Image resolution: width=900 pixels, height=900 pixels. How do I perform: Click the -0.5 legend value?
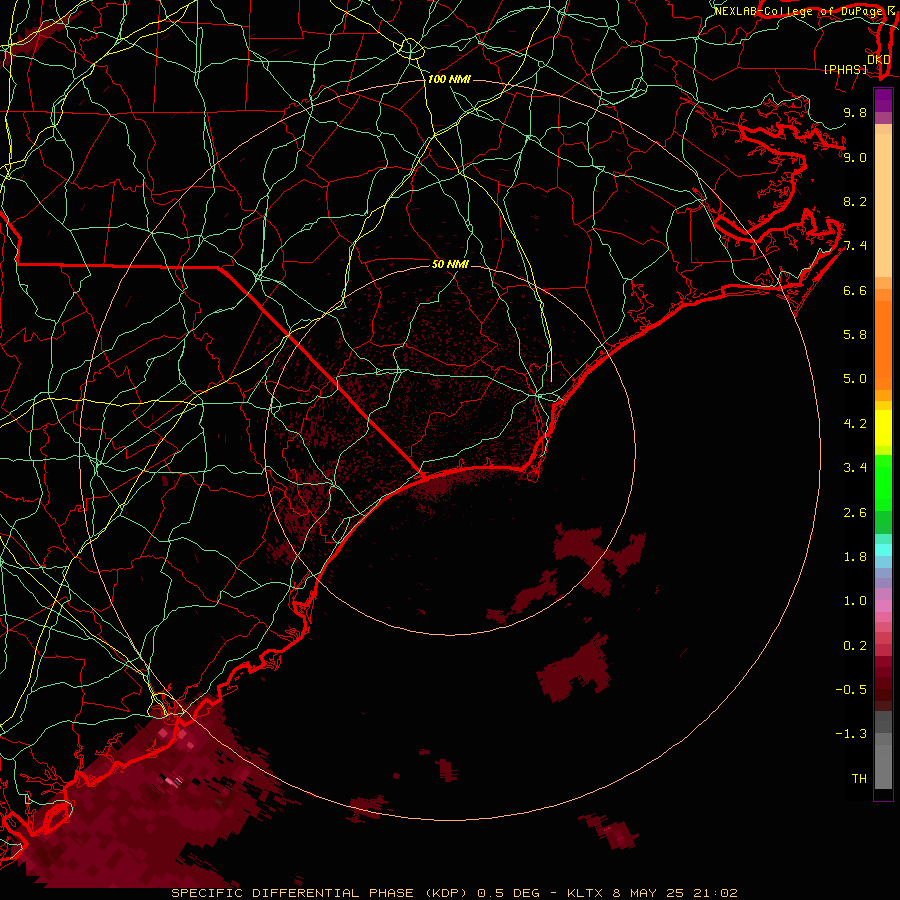851,690
